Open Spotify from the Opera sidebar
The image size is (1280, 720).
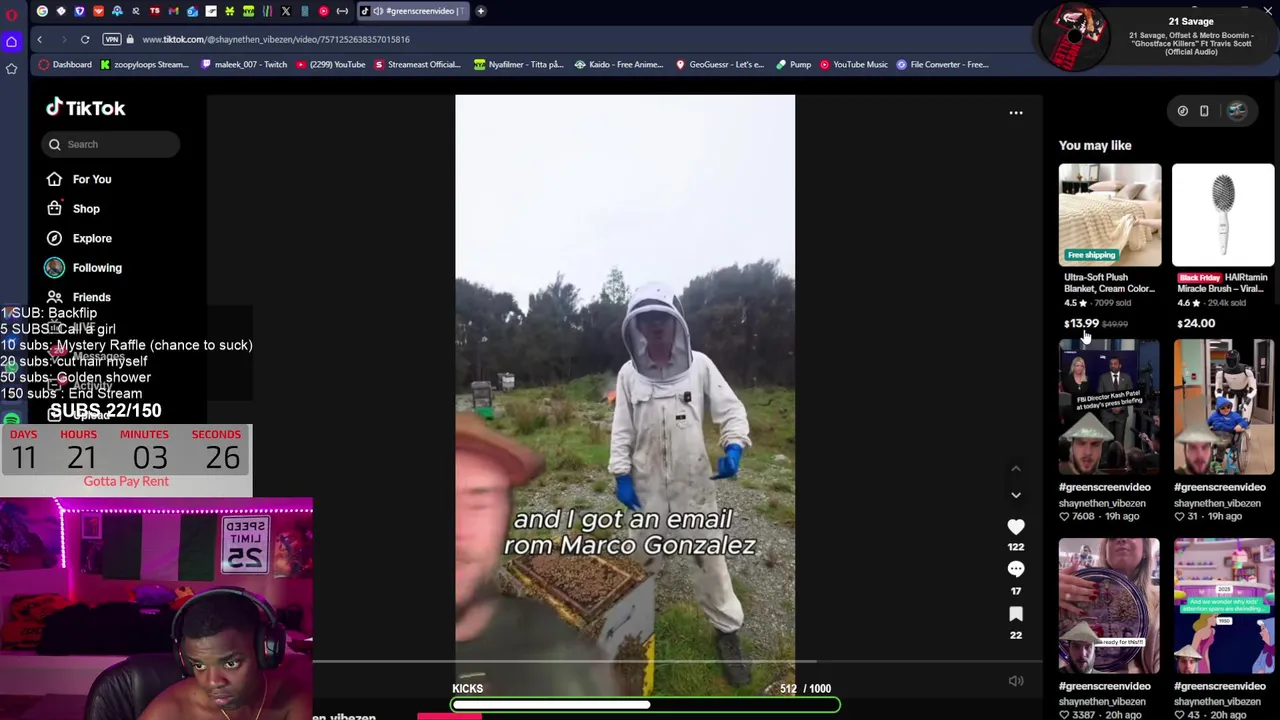click(x=11, y=420)
